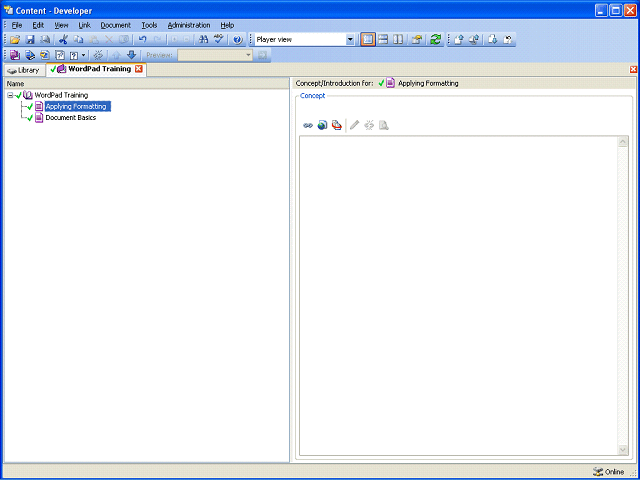Close the WordPad Training tab with red X
This screenshot has width=640, height=480.
139,69
